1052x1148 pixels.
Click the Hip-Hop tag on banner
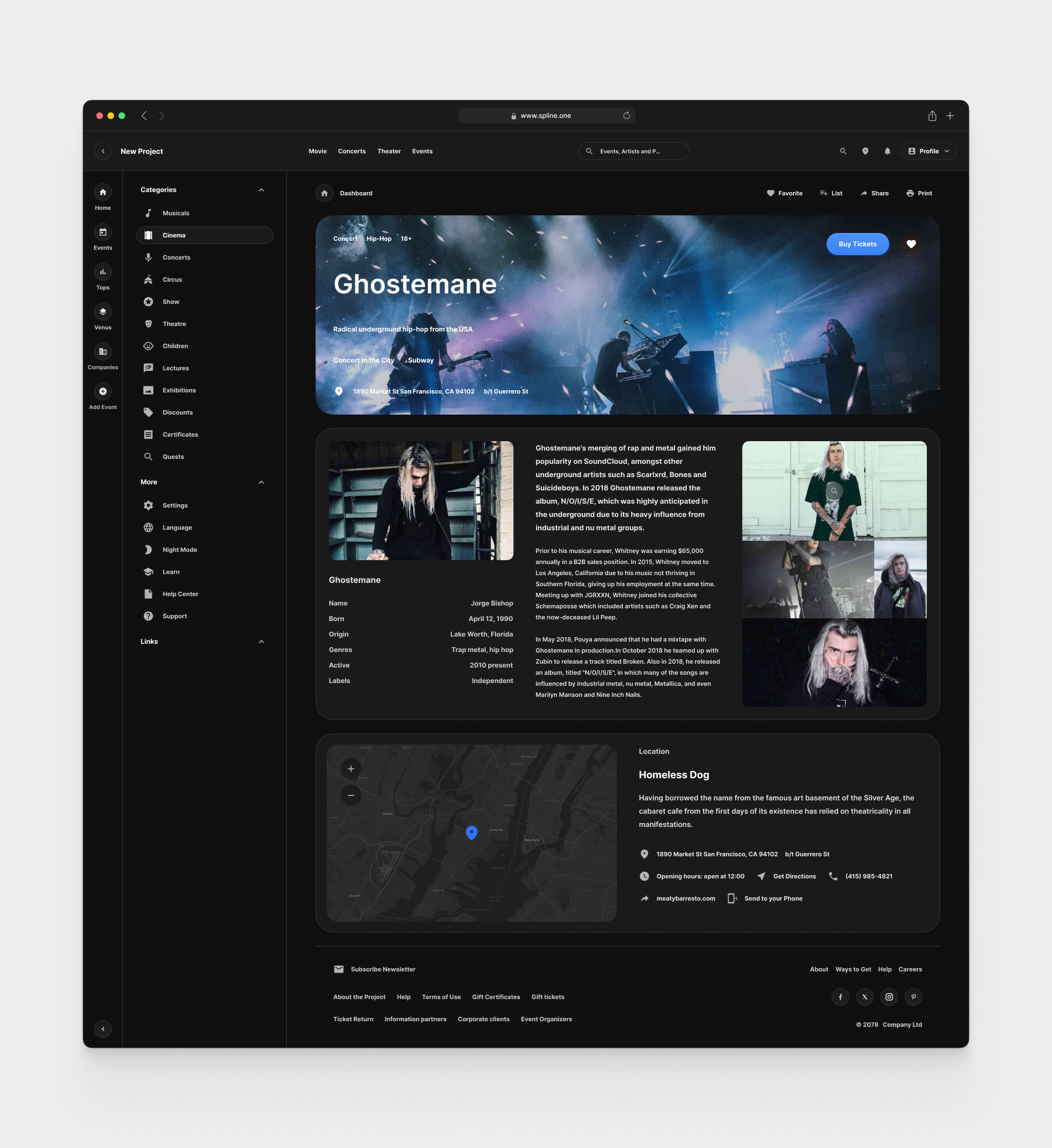(379, 239)
